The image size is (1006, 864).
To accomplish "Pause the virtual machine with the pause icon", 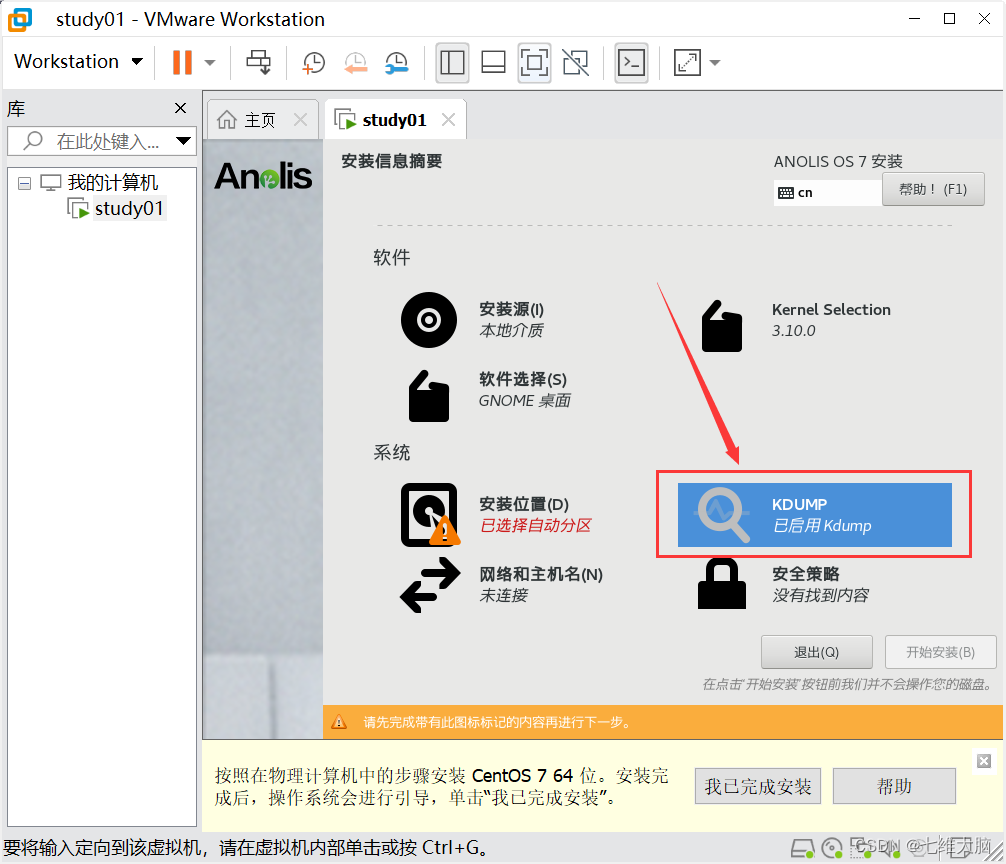I will click(182, 62).
